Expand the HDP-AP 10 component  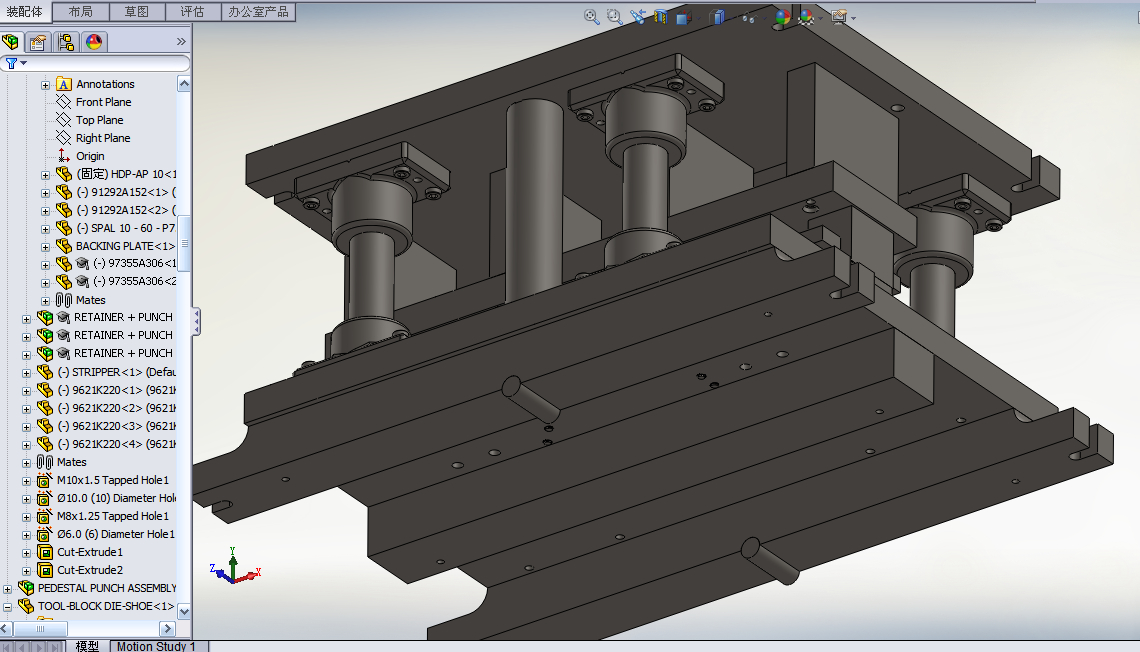coord(45,175)
